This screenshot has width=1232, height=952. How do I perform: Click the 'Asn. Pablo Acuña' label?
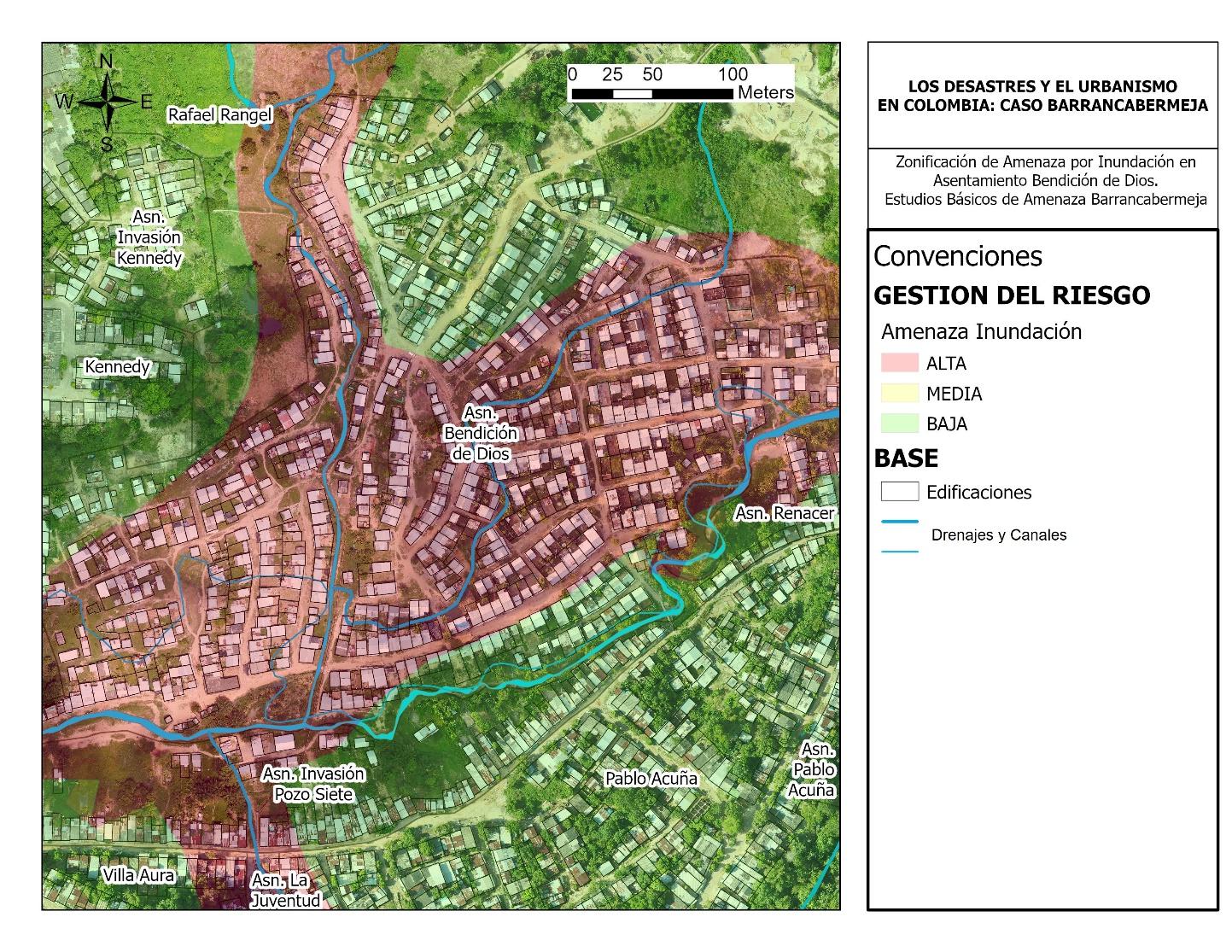(x=811, y=769)
